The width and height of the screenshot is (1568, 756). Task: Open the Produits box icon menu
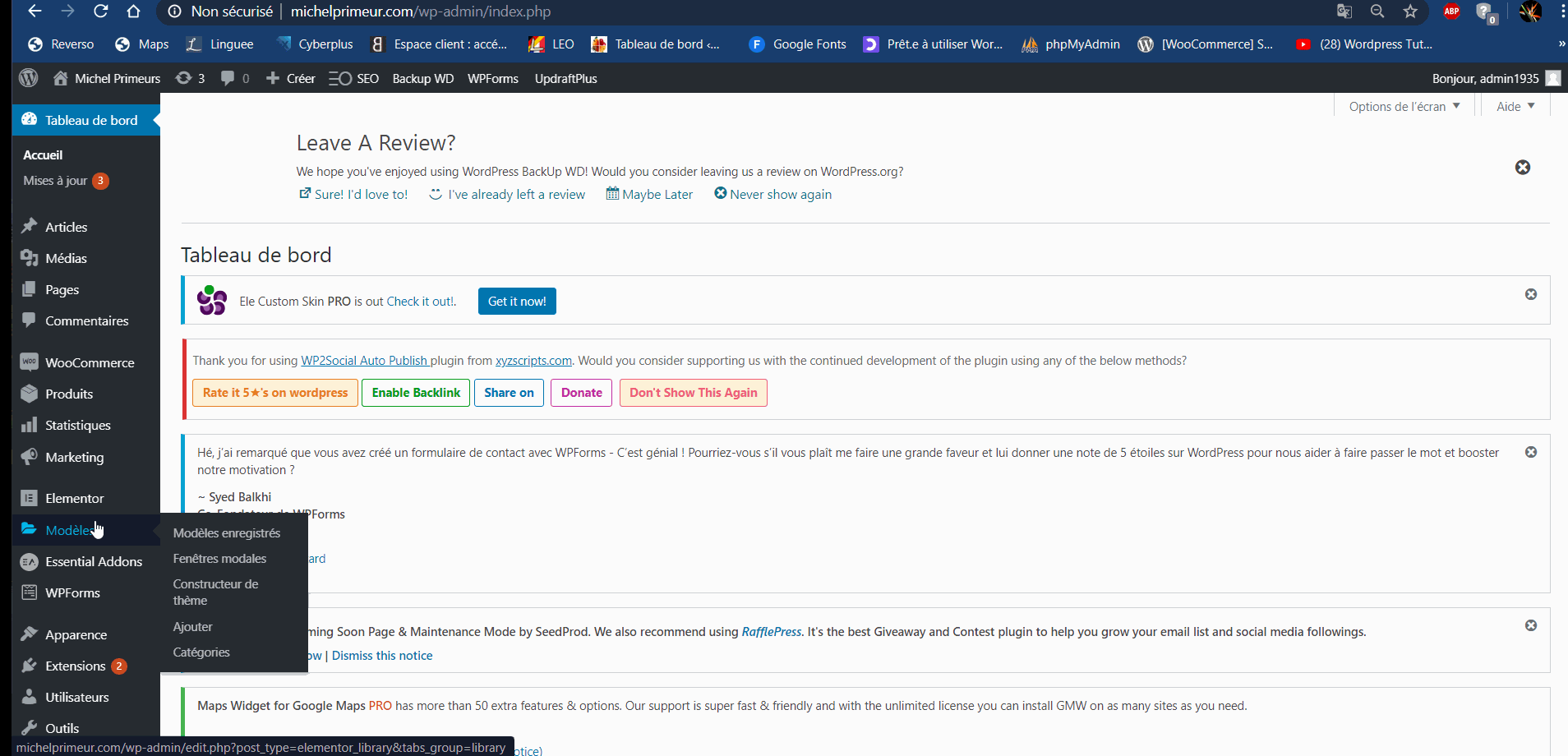point(30,393)
